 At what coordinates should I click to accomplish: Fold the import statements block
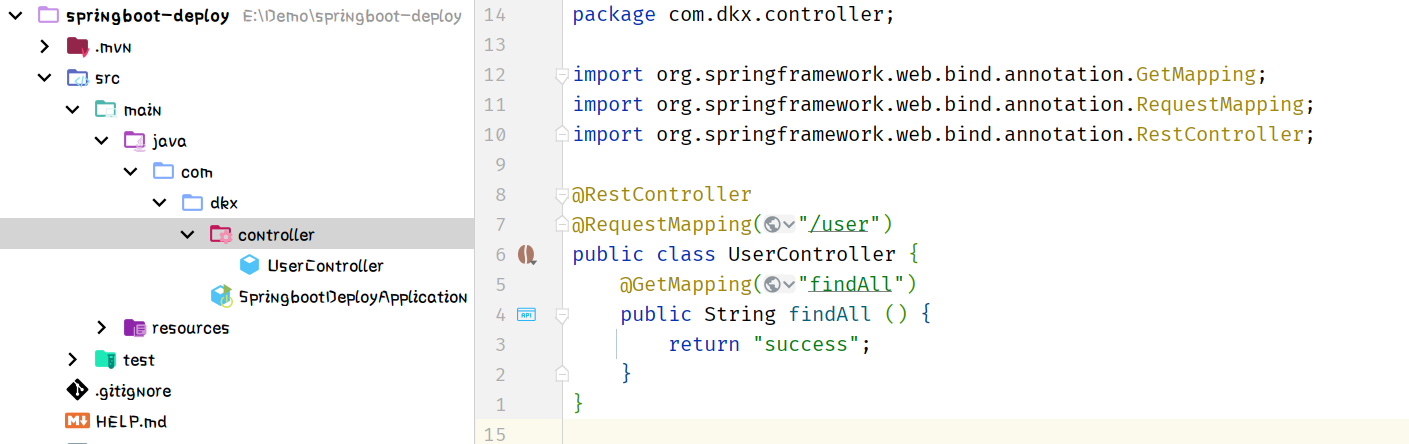(562, 74)
